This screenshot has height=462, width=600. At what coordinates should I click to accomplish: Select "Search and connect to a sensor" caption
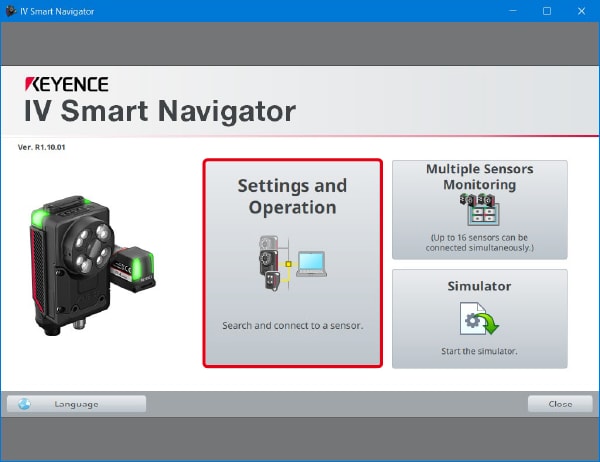click(x=292, y=326)
